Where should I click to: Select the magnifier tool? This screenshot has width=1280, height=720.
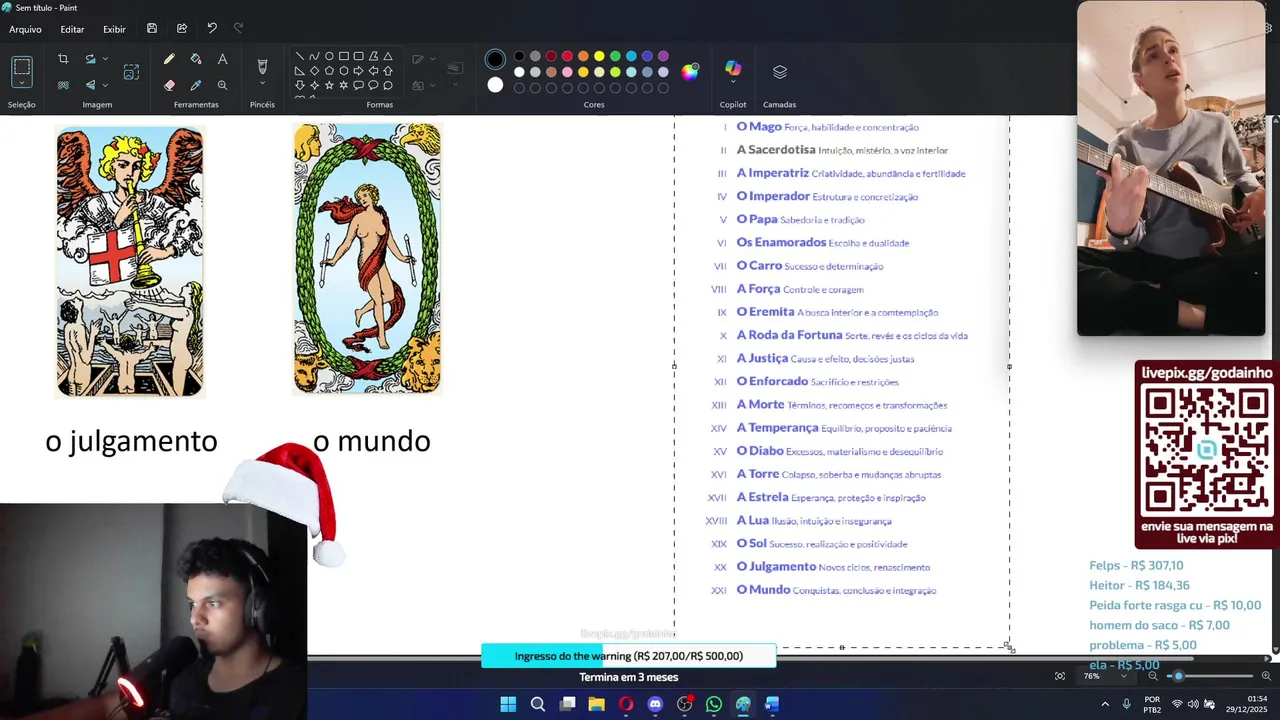point(222,85)
